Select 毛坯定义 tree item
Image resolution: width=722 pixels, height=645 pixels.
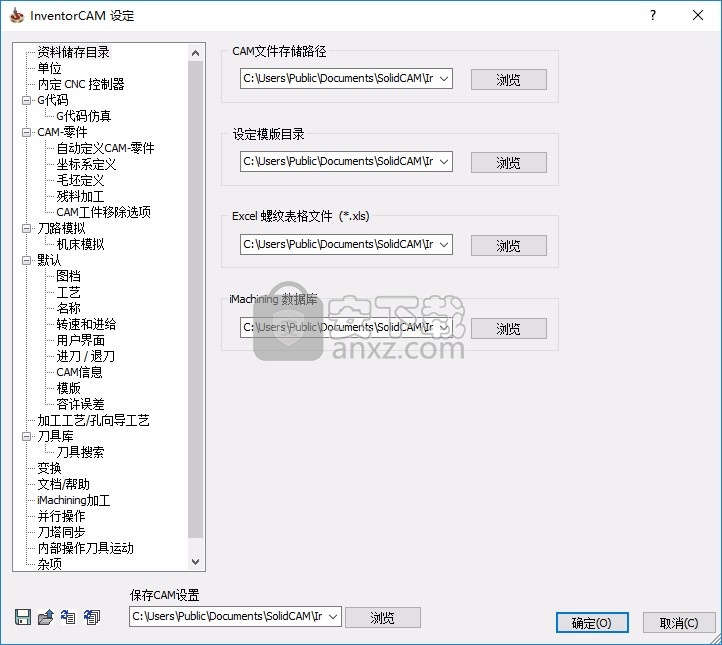[x=80, y=180]
